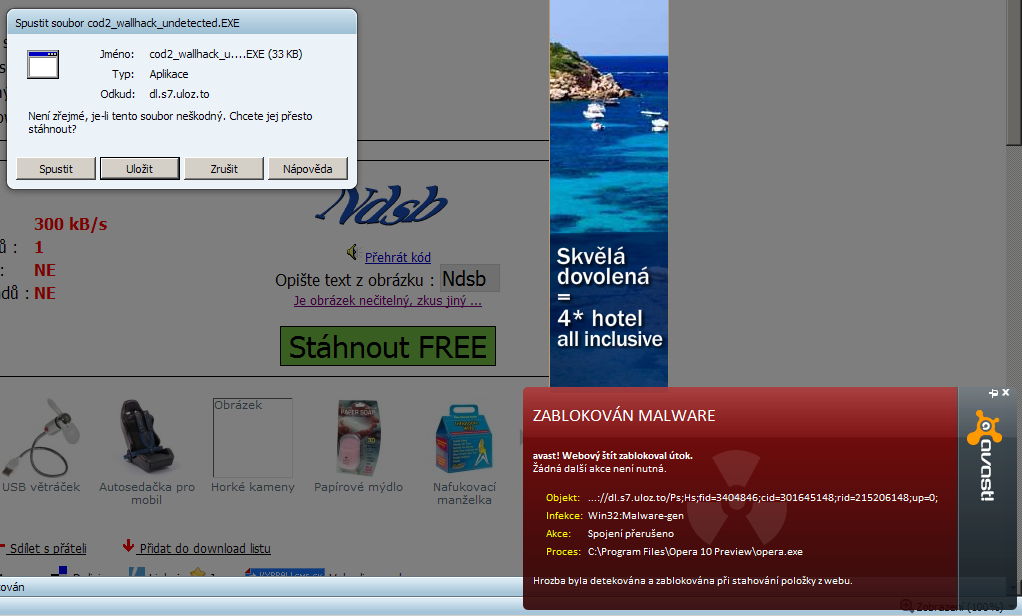Click the application file icon in dialog
The width and height of the screenshot is (1022, 616).
43,65
